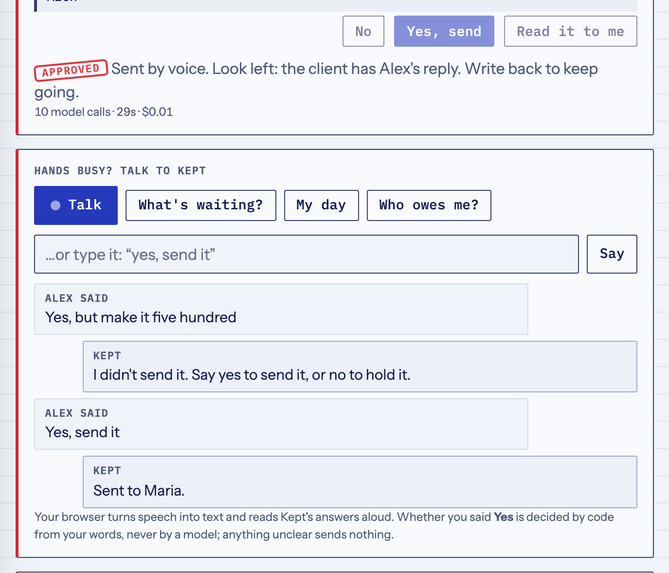Click the APPROVED stamp badge
The image size is (669, 573).
[x=71, y=70]
